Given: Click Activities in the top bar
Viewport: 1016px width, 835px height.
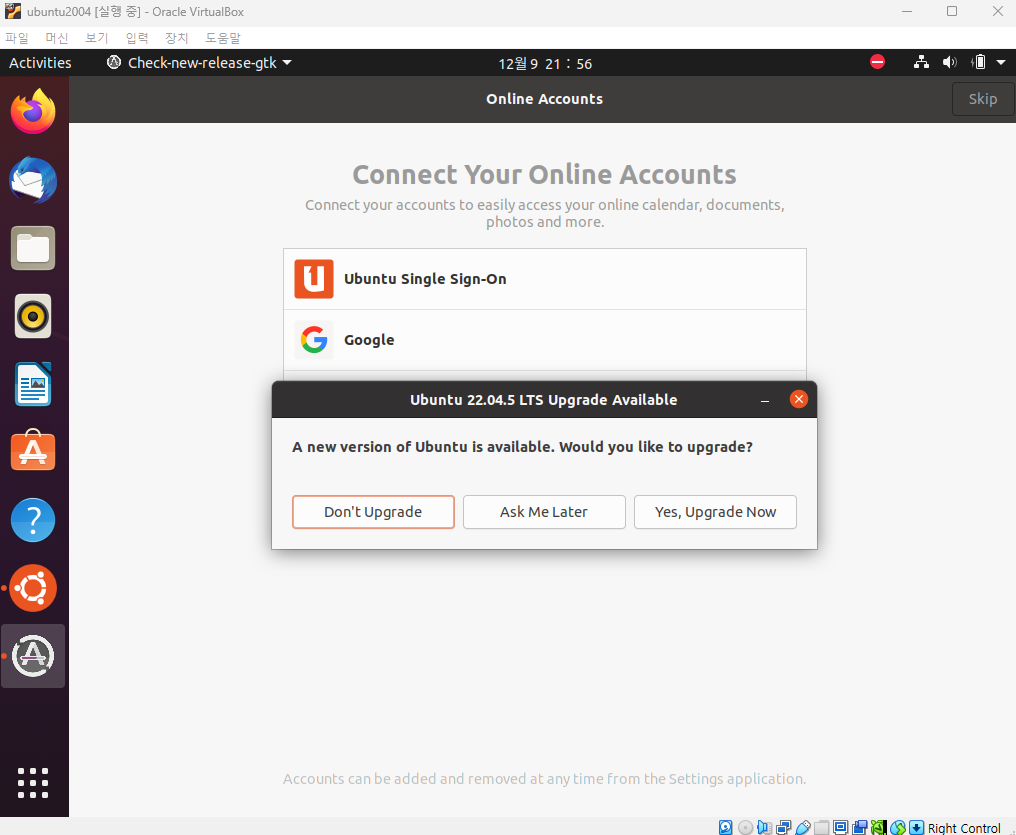Looking at the screenshot, I should [x=40, y=62].
